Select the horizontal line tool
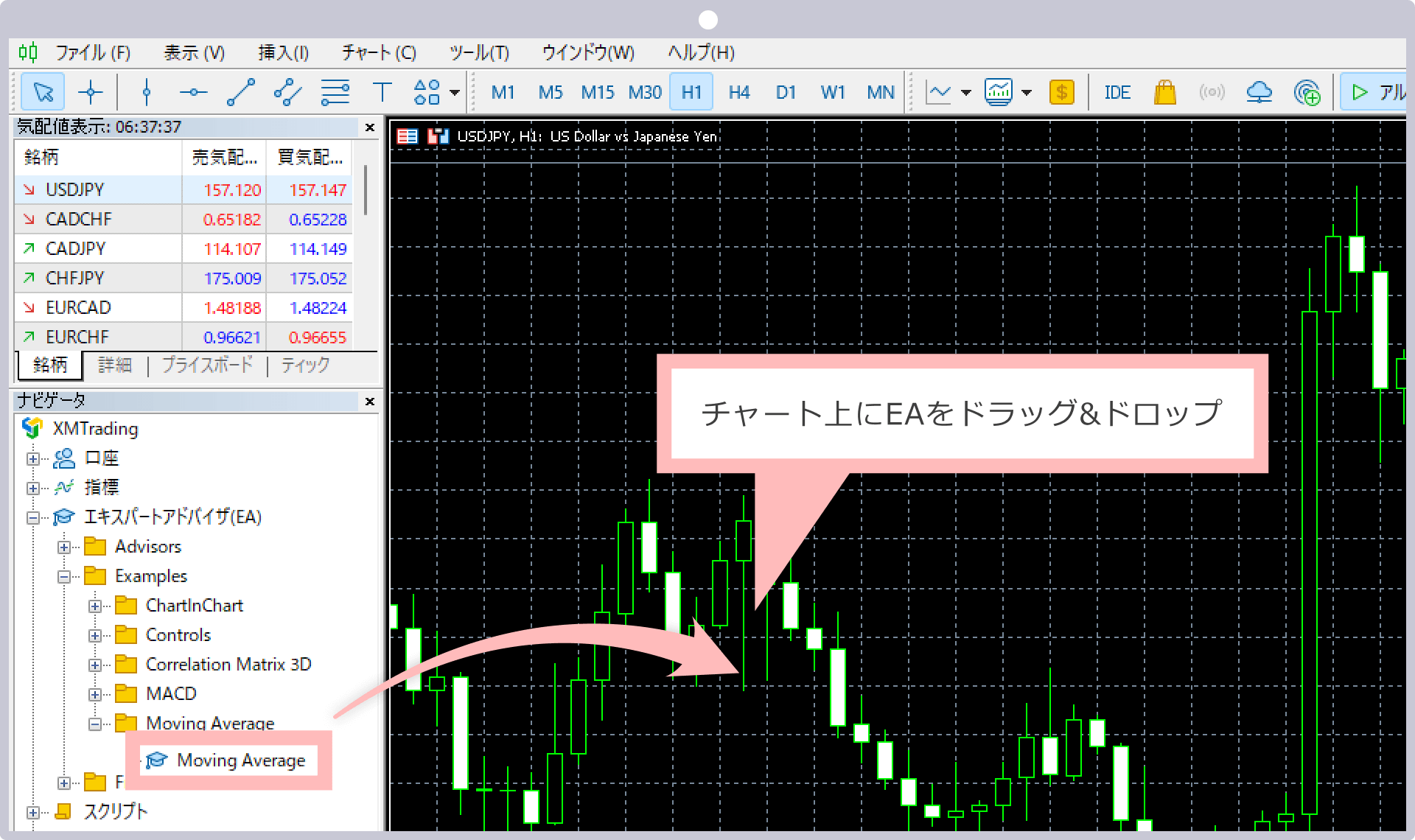The width and height of the screenshot is (1415, 840). click(x=194, y=92)
